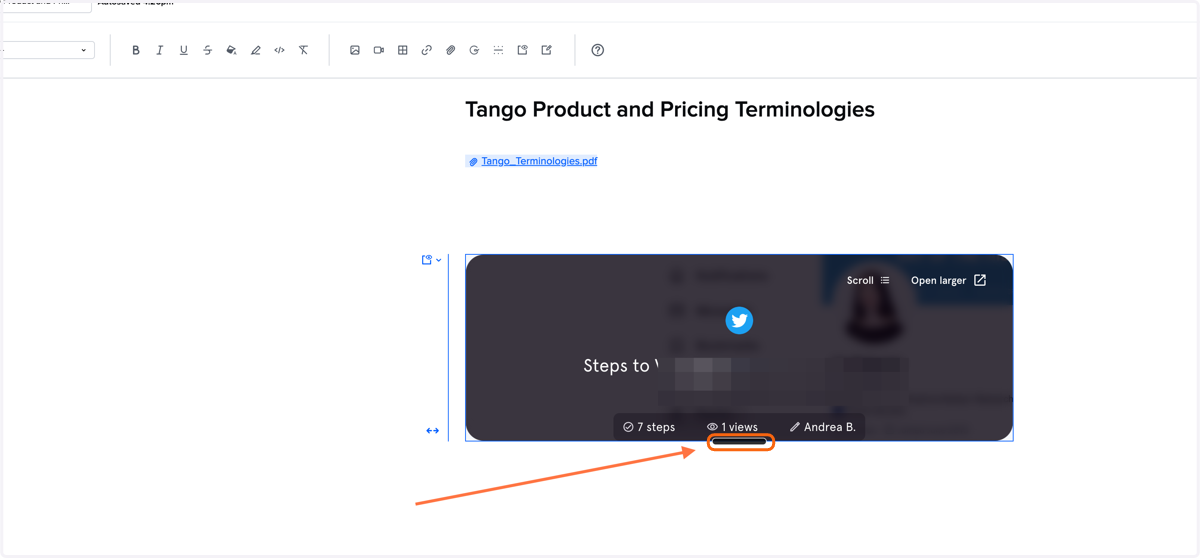Image resolution: width=1200 pixels, height=558 pixels.
Task: Open embed block options dropdown
Action: point(432,260)
